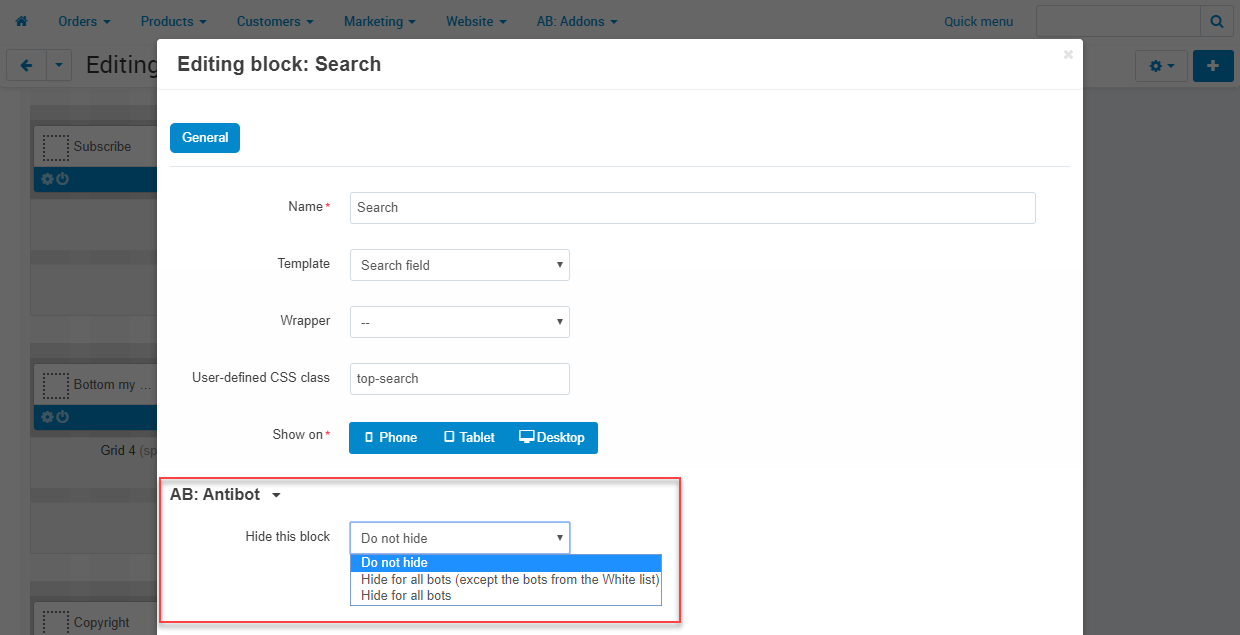Click the magnifier search icon button

[1216, 21]
